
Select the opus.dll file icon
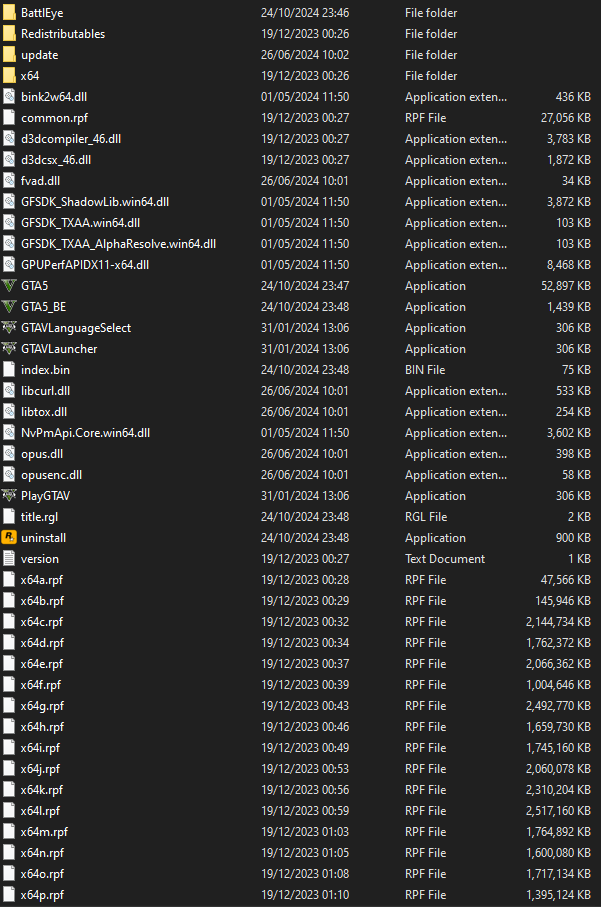coord(9,454)
